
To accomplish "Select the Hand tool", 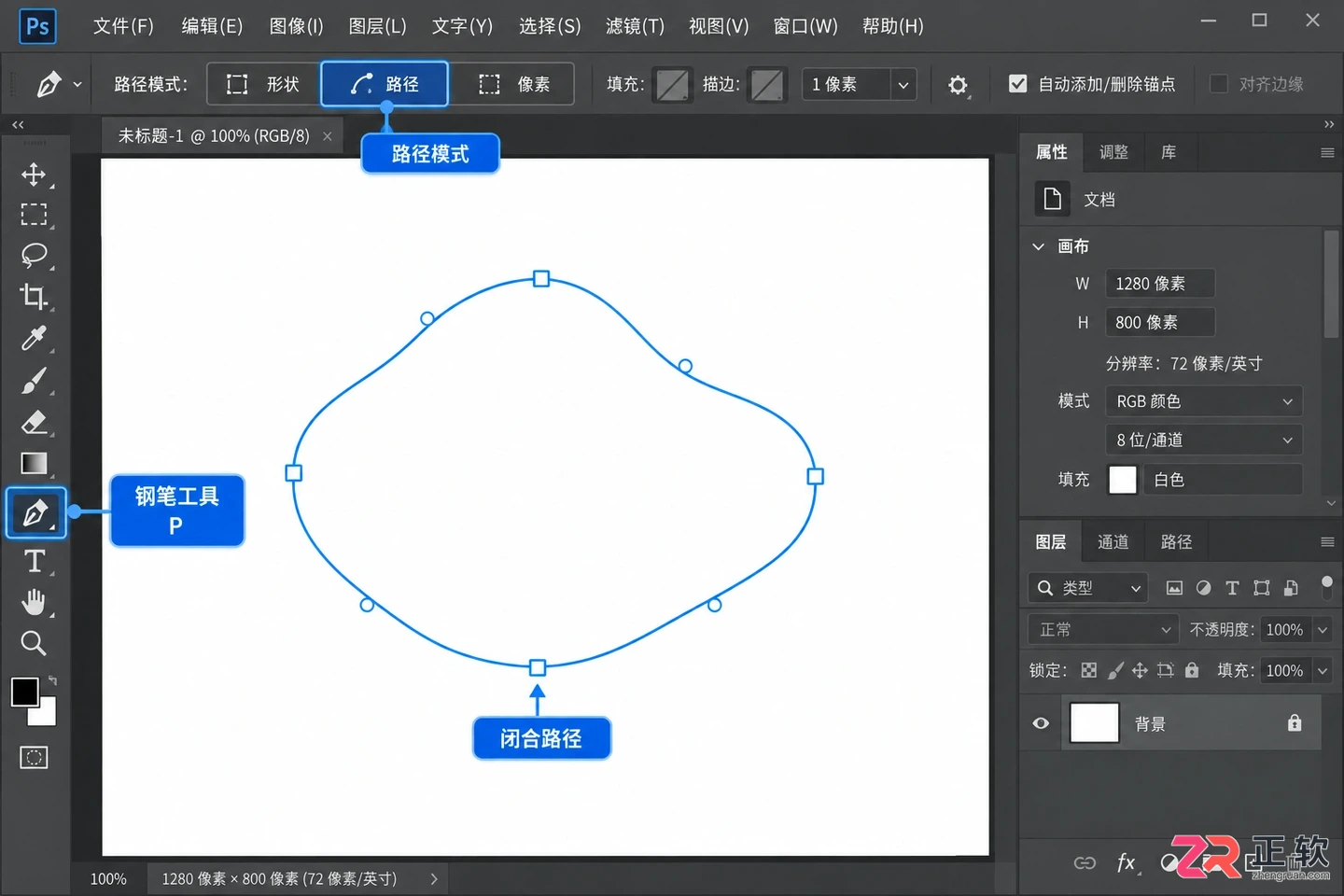I will 34,602.
